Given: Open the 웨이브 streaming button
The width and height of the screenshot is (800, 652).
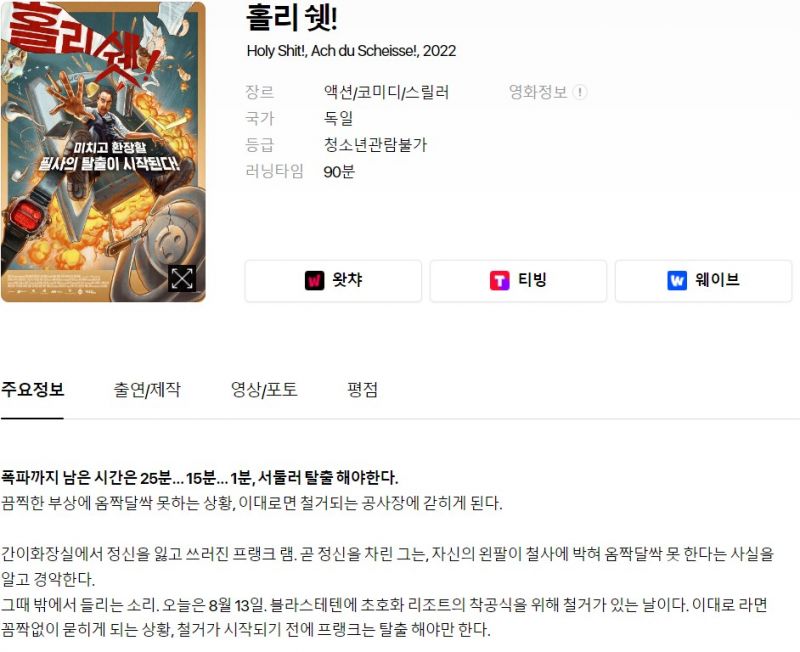Looking at the screenshot, I should [x=704, y=281].
